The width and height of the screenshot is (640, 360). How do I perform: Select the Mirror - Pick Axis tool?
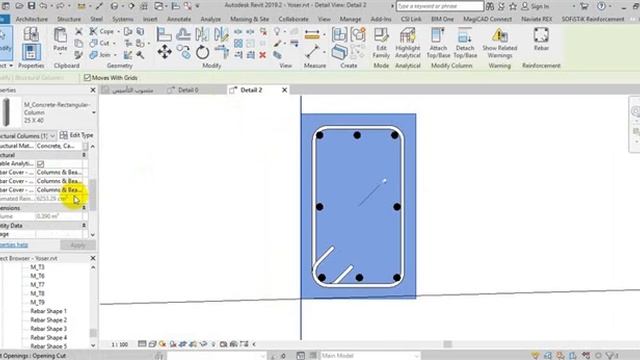202,34
